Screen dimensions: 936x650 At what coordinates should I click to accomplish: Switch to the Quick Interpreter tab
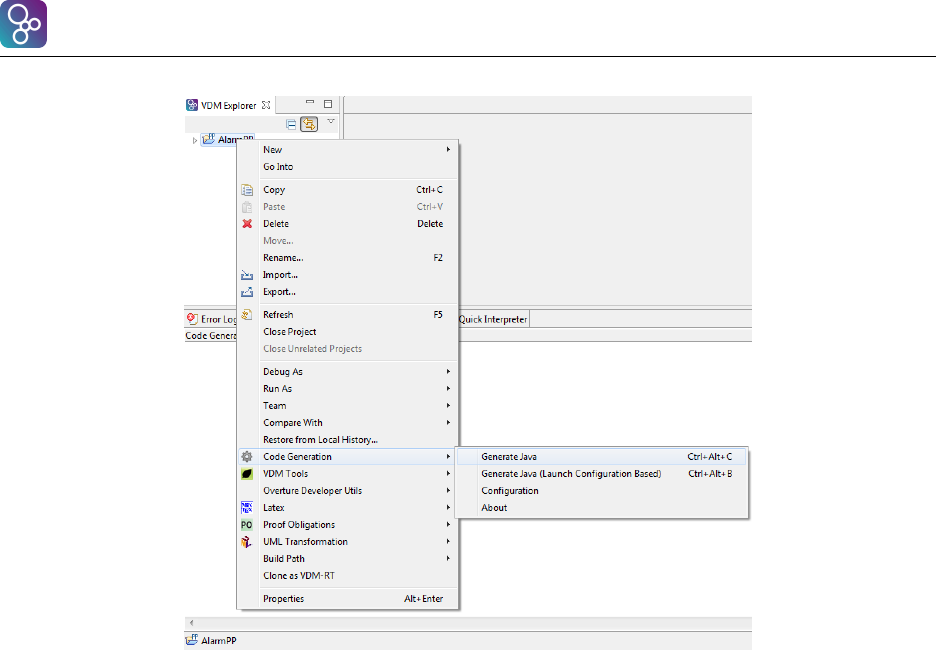click(x=493, y=319)
